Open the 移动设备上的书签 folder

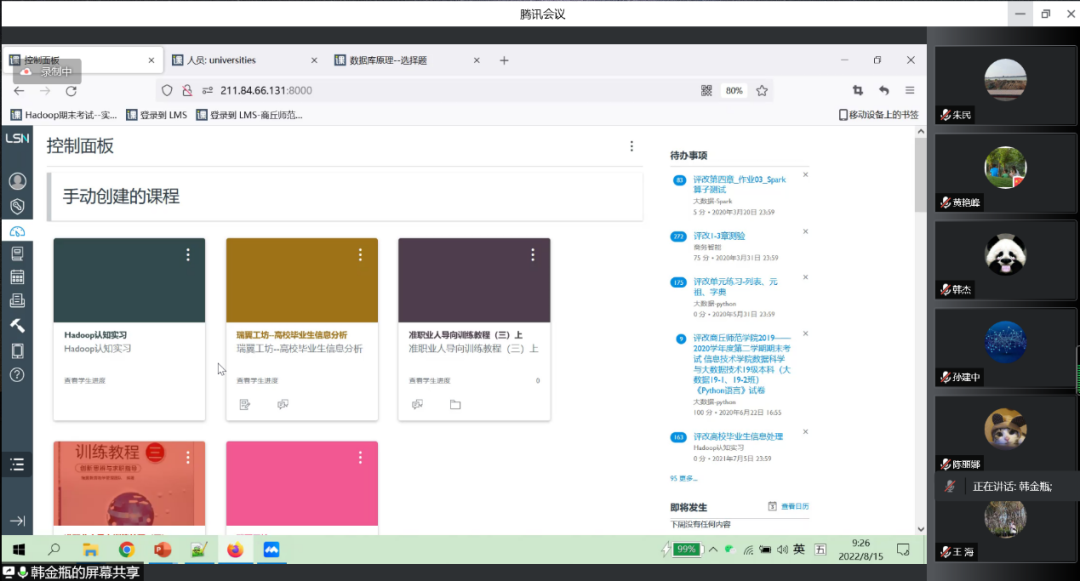point(878,115)
